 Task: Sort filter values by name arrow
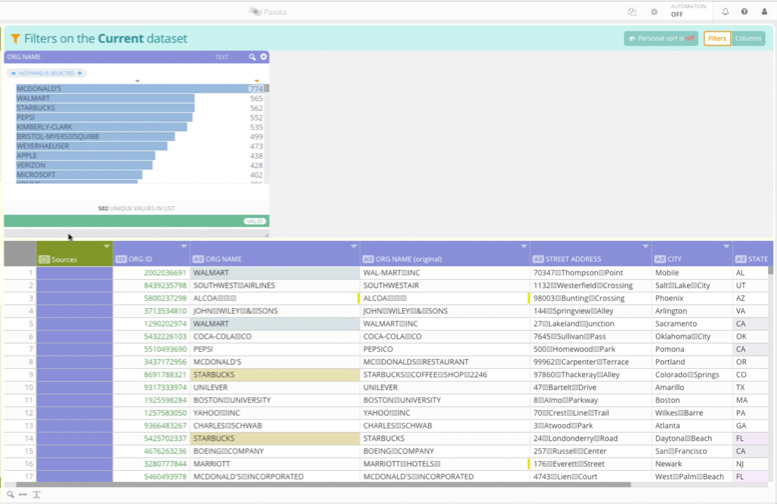pos(137,81)
